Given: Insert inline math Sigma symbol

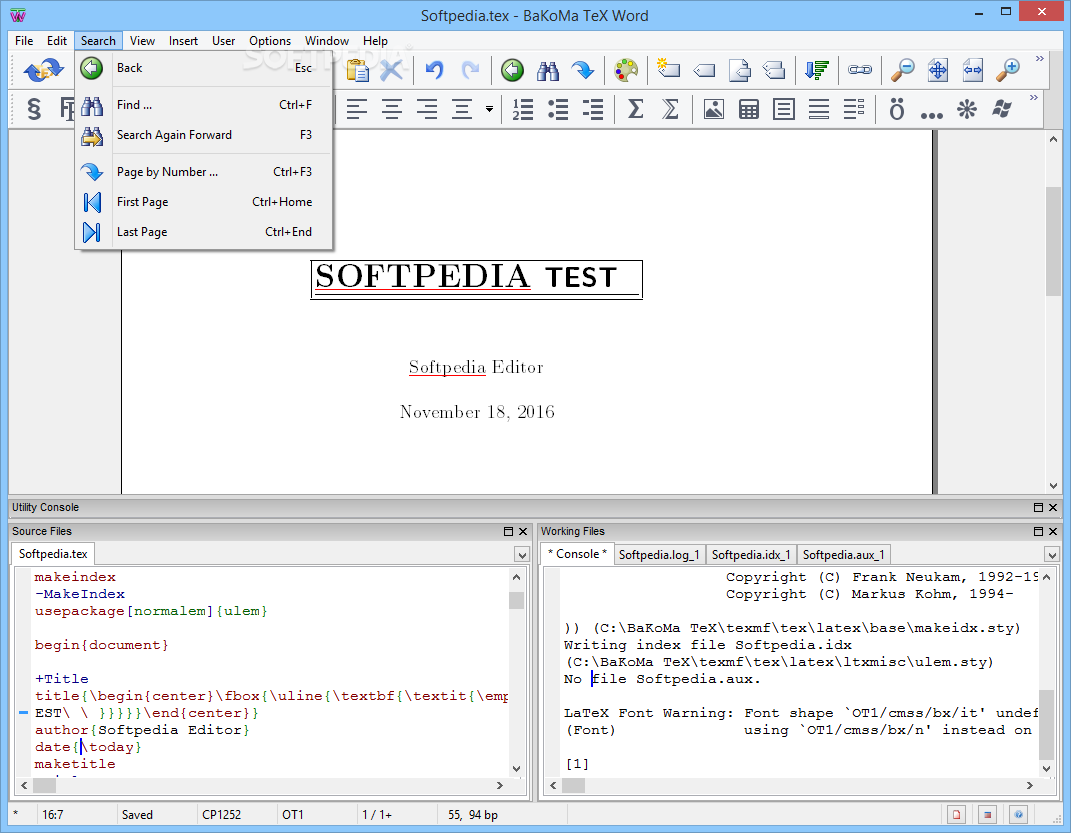Looking at the screenshot, I should coord(635,109).
